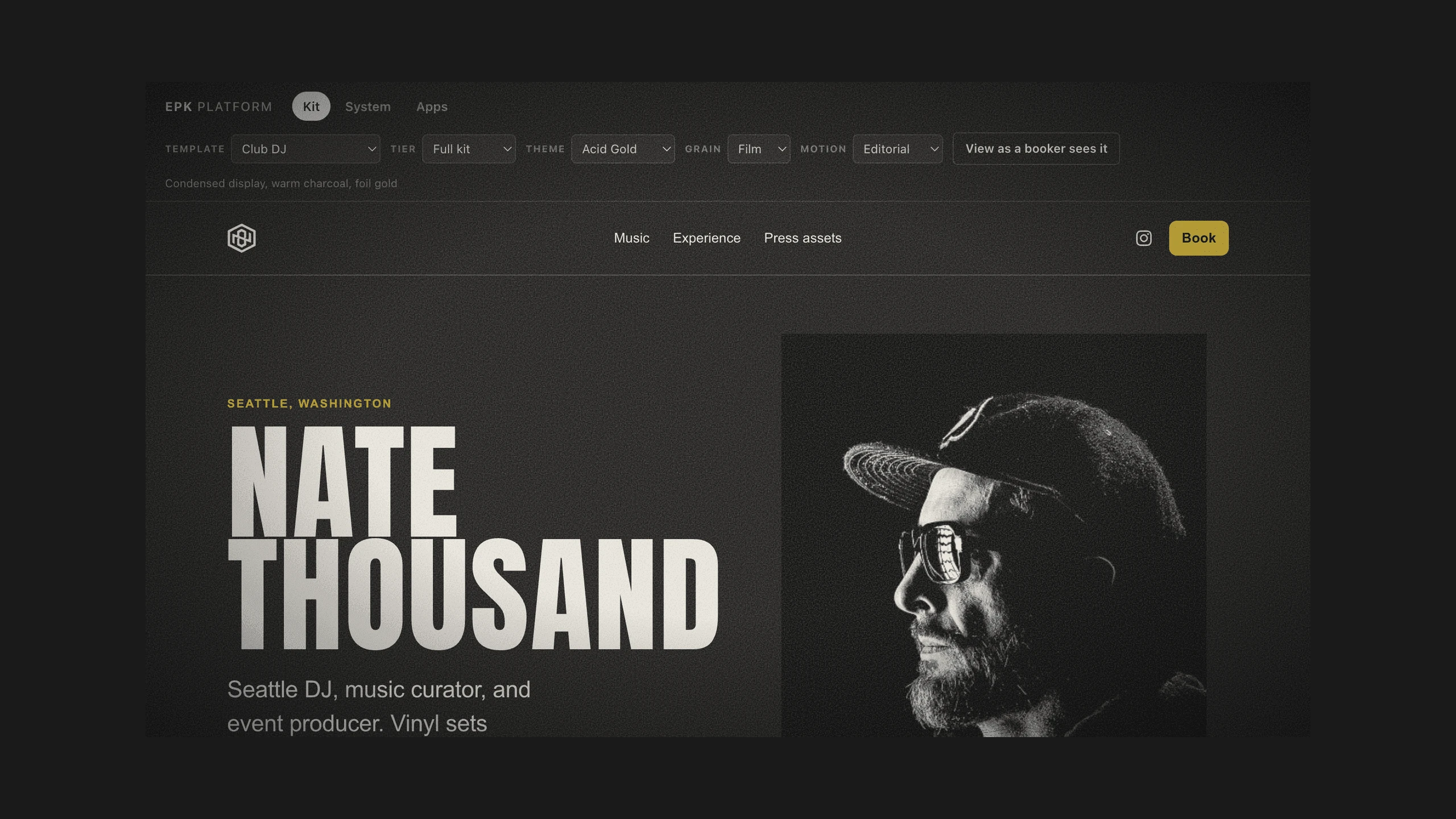Expand the Grain dropdown set to Film
1456x819 pixels.
759,149
